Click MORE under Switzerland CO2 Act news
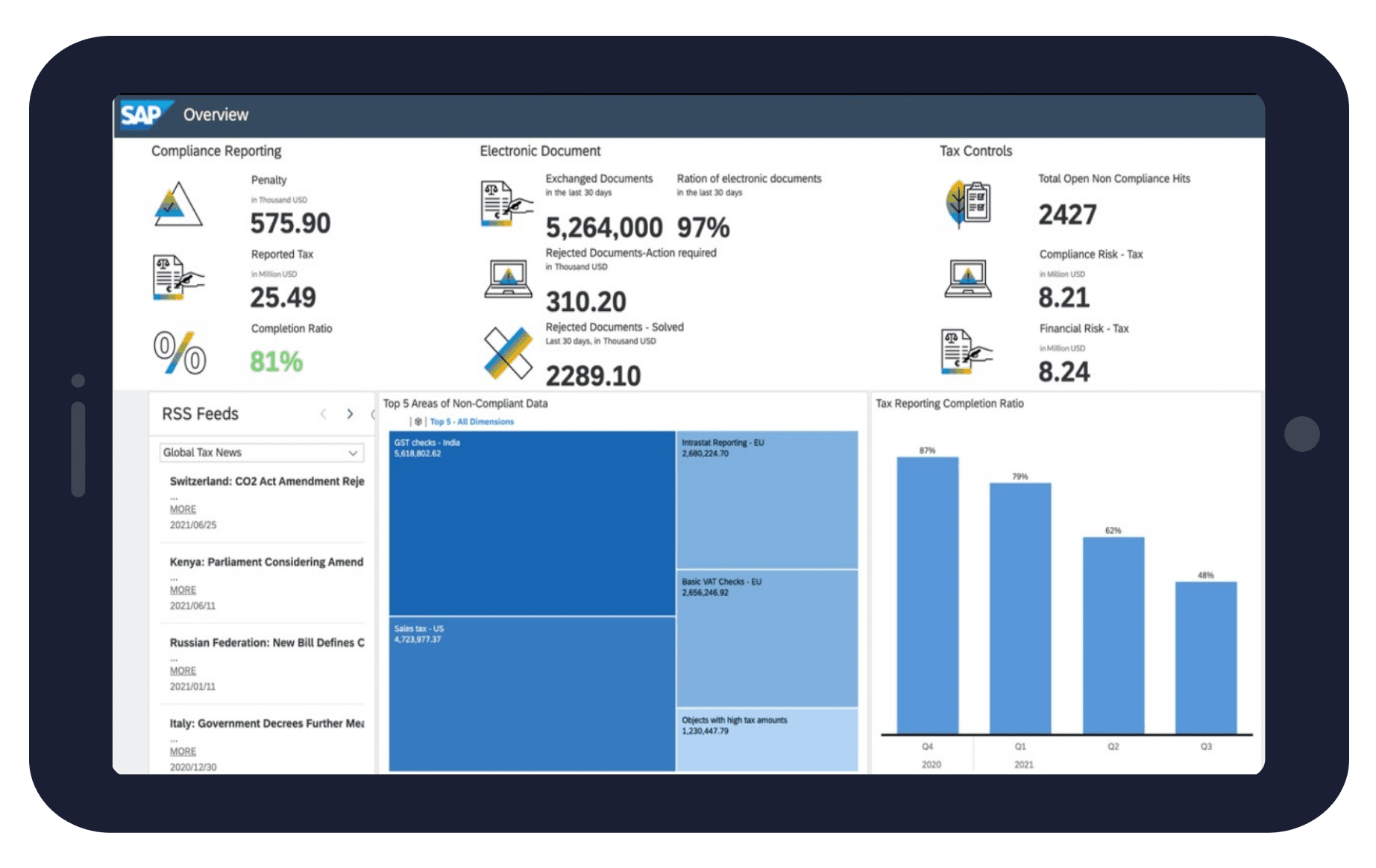The image size is (1376, 868). pyautogui.click(x=183, y=509)
